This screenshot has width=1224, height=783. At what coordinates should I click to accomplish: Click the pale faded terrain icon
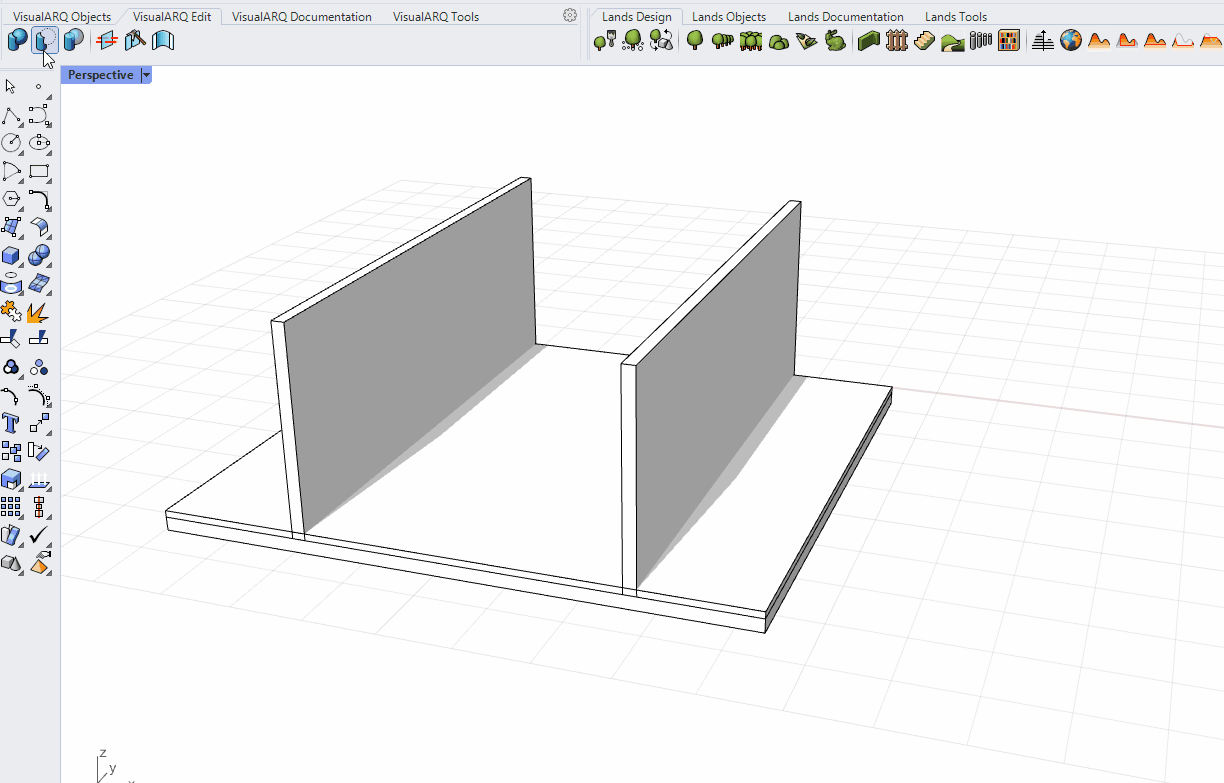pyautogui.click(x=1183, y=40)
